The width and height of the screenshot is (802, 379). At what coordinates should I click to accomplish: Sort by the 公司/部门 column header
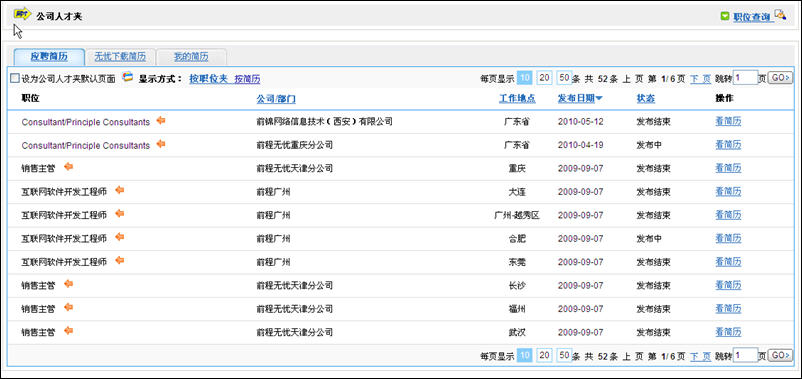[x=276, y=99]
